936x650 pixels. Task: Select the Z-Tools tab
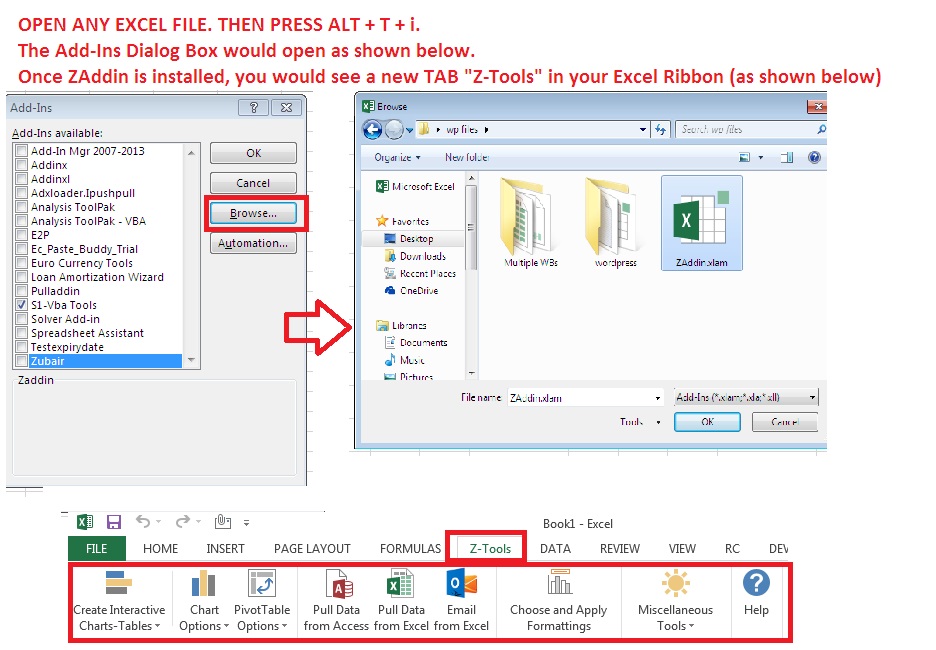pyautogui.click(x=490, y=549)
